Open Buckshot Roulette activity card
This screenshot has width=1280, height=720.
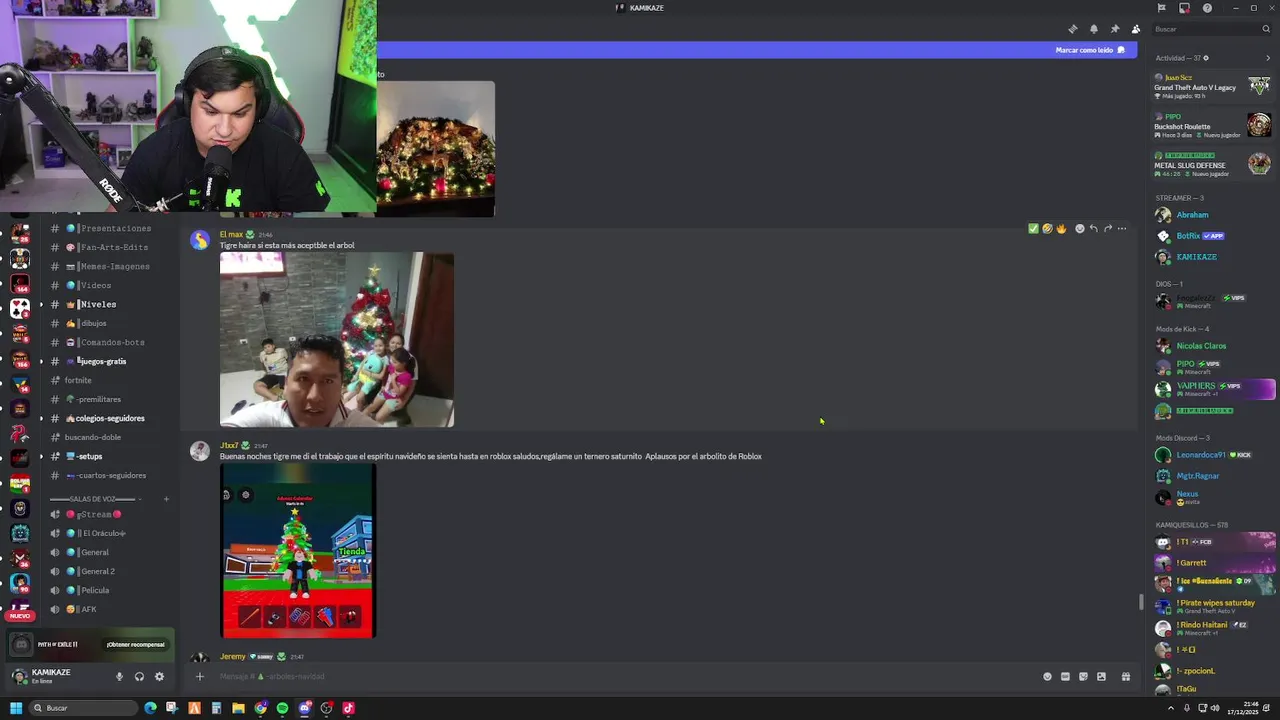(x=1212, y=126)
